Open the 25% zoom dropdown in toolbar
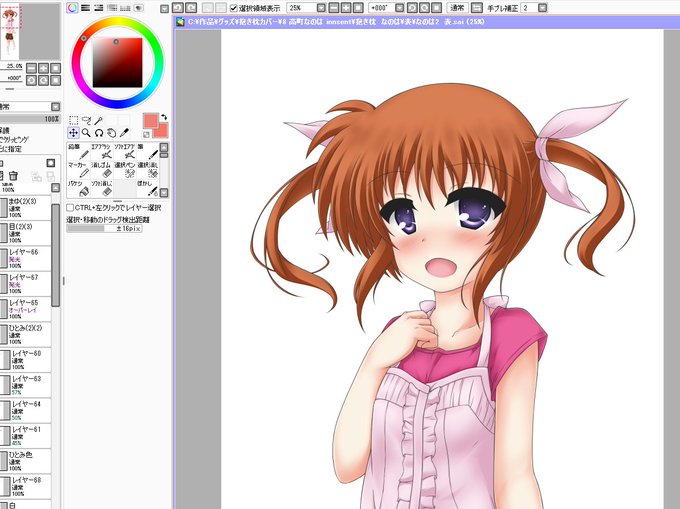Viewport: 680px width, 509px height. 321,8
